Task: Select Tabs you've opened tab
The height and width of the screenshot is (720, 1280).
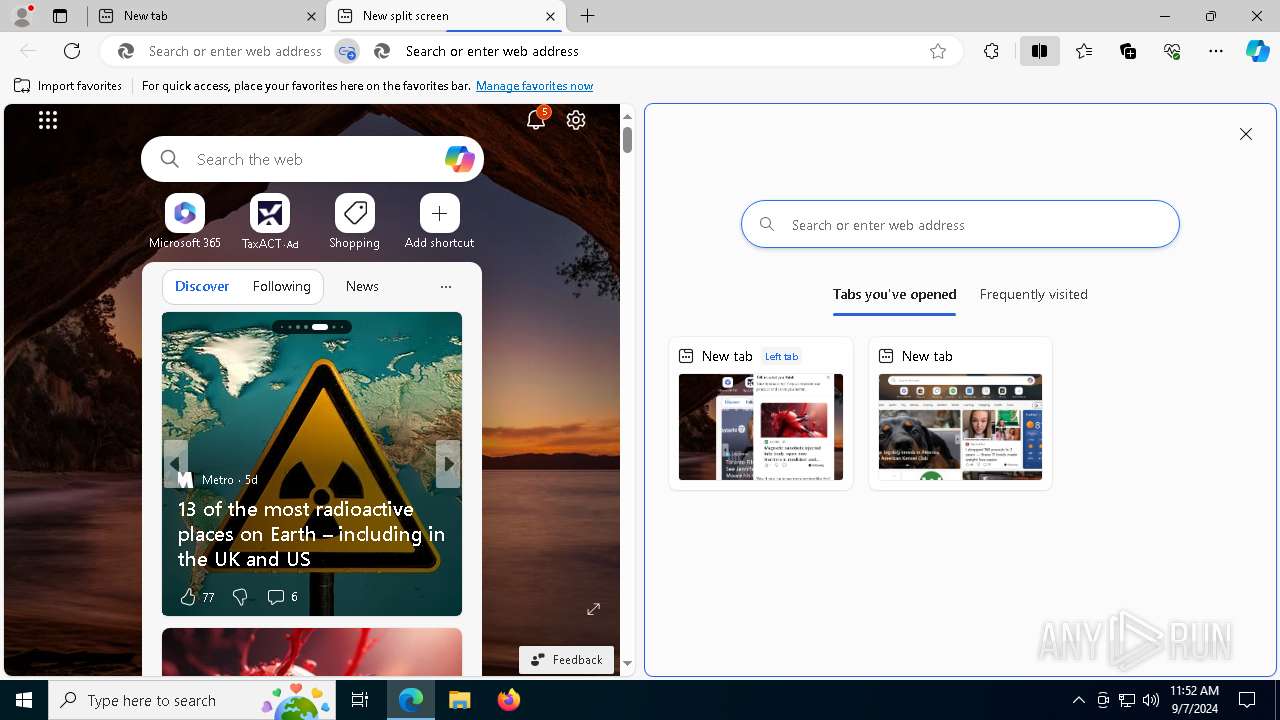Action: coord(894,294)
